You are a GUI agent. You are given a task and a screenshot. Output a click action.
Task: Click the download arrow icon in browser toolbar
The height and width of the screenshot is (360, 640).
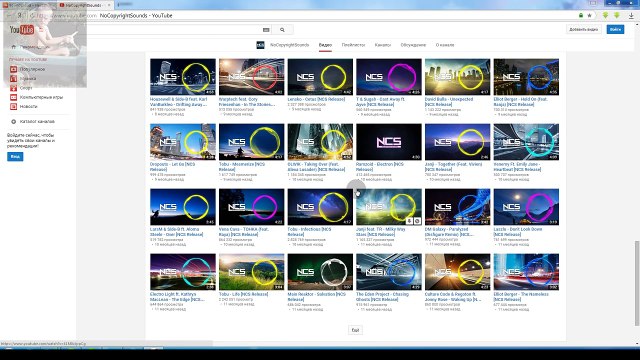[x=631, y=16]
